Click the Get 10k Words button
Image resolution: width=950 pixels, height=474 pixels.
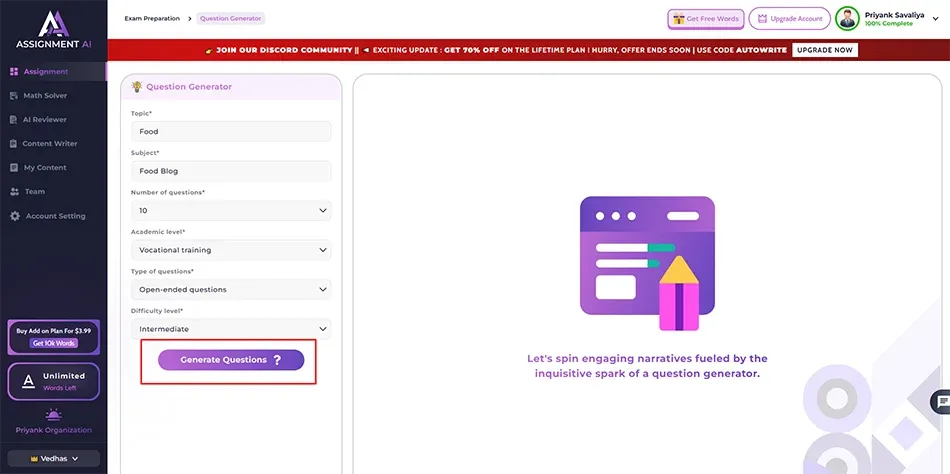pos(53,344)
